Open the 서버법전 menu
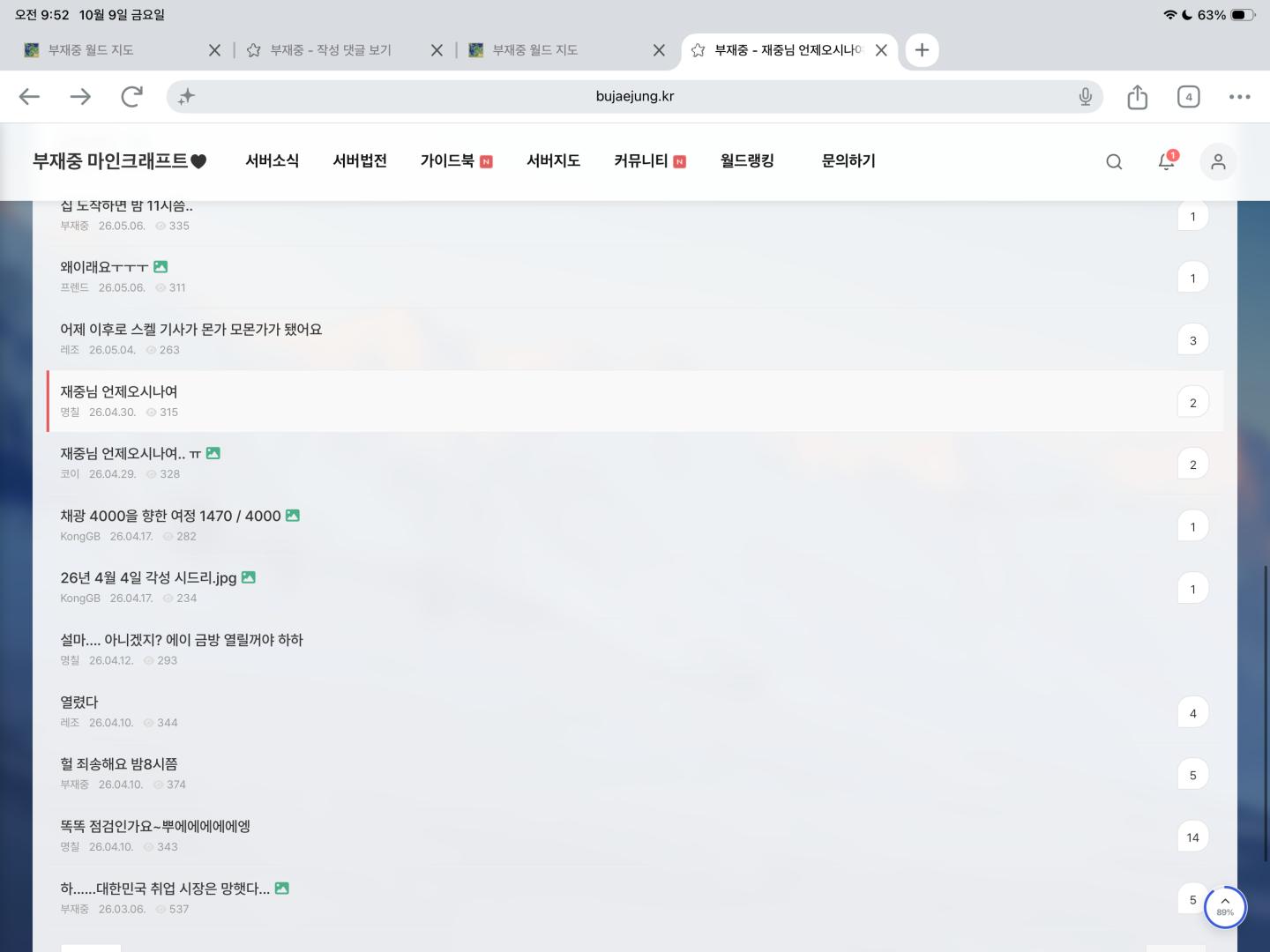The image size is (1270, 952). tap(360, 160)
